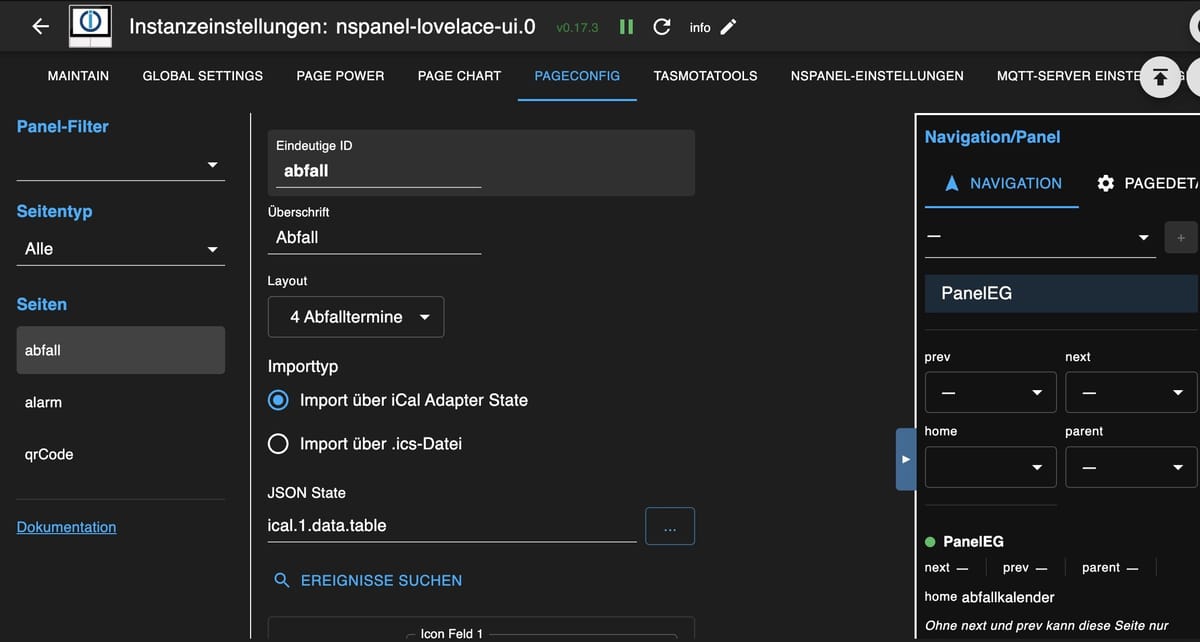Click the ioBroker adapter logo
Image resolution: width=1200 pixels, height=642 pixels.
pos(90,27)
